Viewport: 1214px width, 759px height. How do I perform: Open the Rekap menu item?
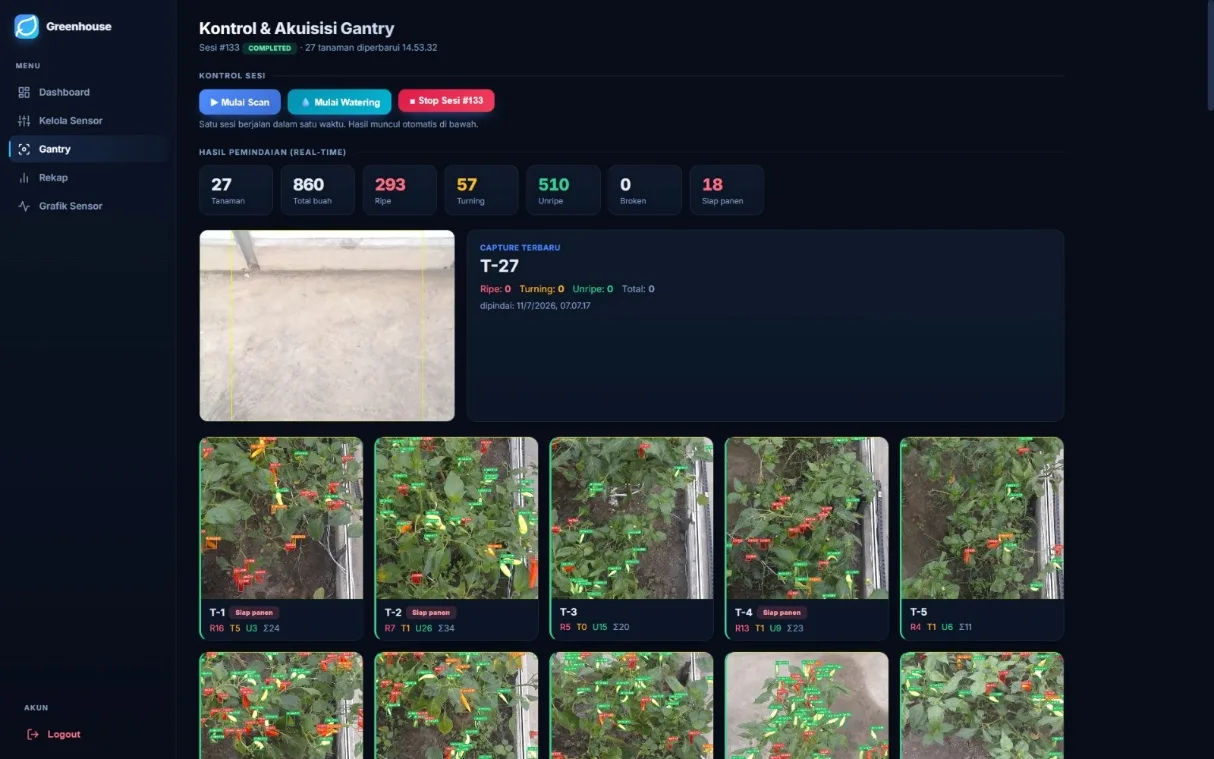click(x=89, y=178)
